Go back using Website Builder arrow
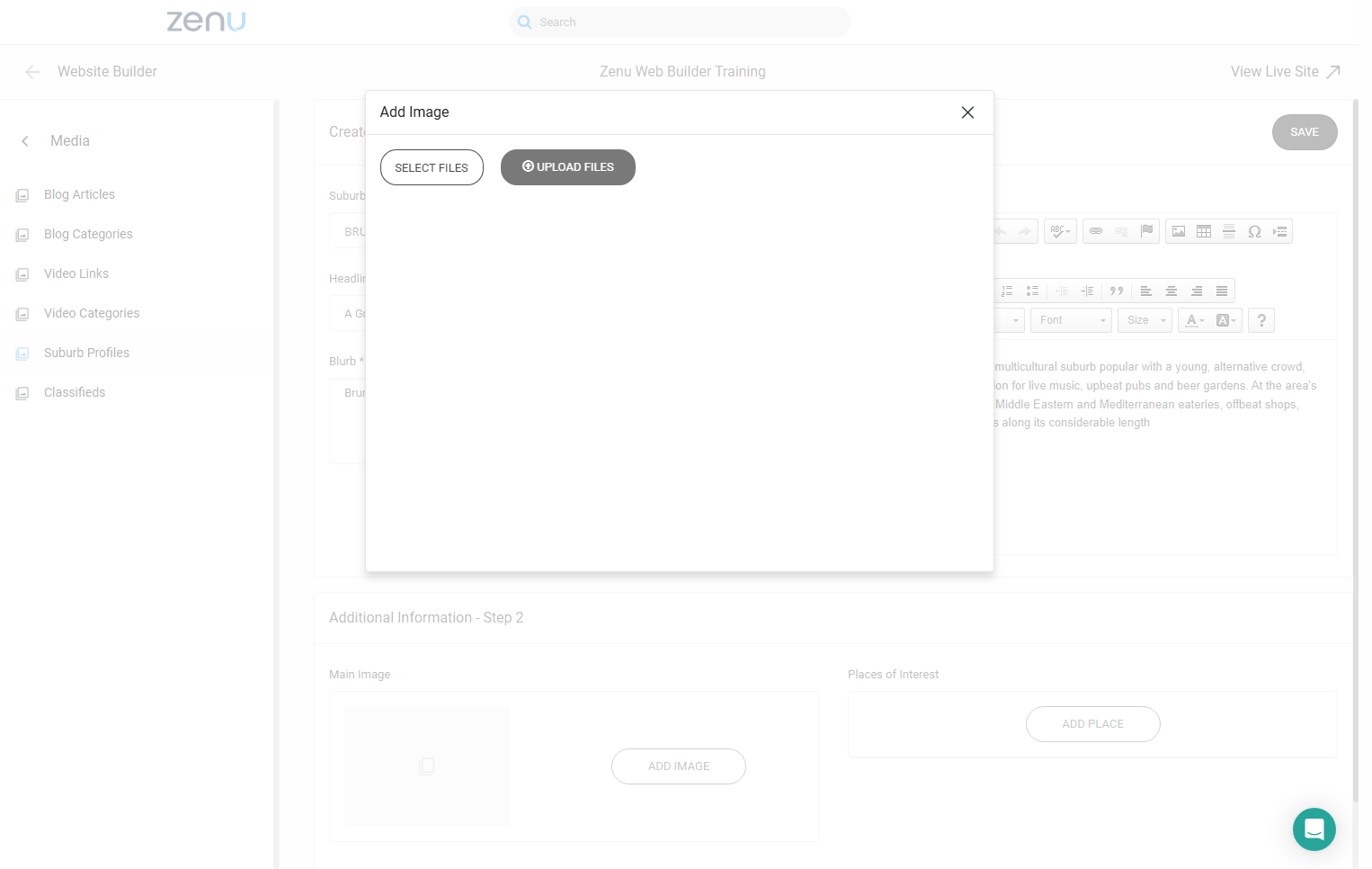The width and height of the screenshot is (1372, 869). tap(32, 72)
